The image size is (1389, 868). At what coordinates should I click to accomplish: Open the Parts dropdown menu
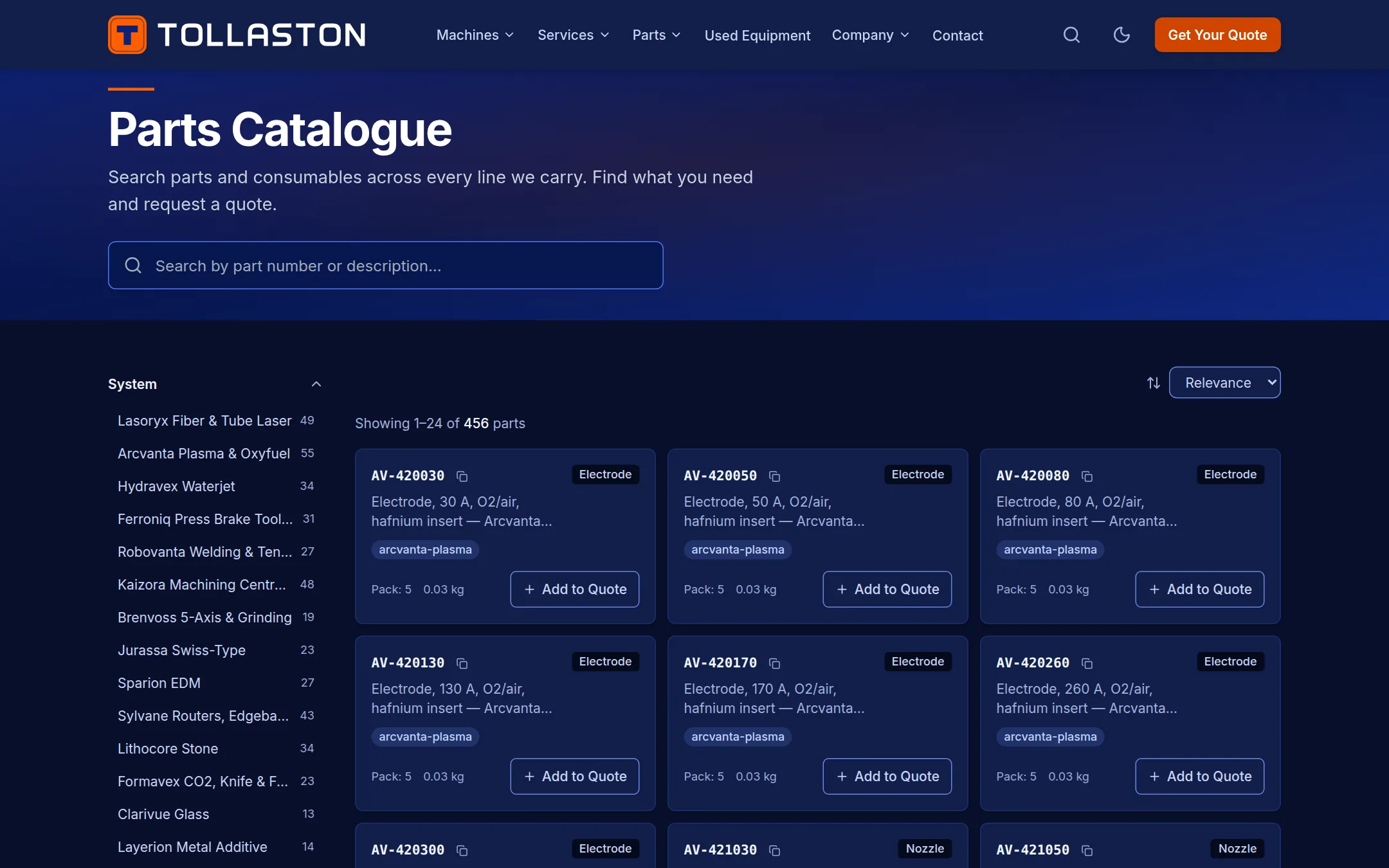tap(656, 35)
